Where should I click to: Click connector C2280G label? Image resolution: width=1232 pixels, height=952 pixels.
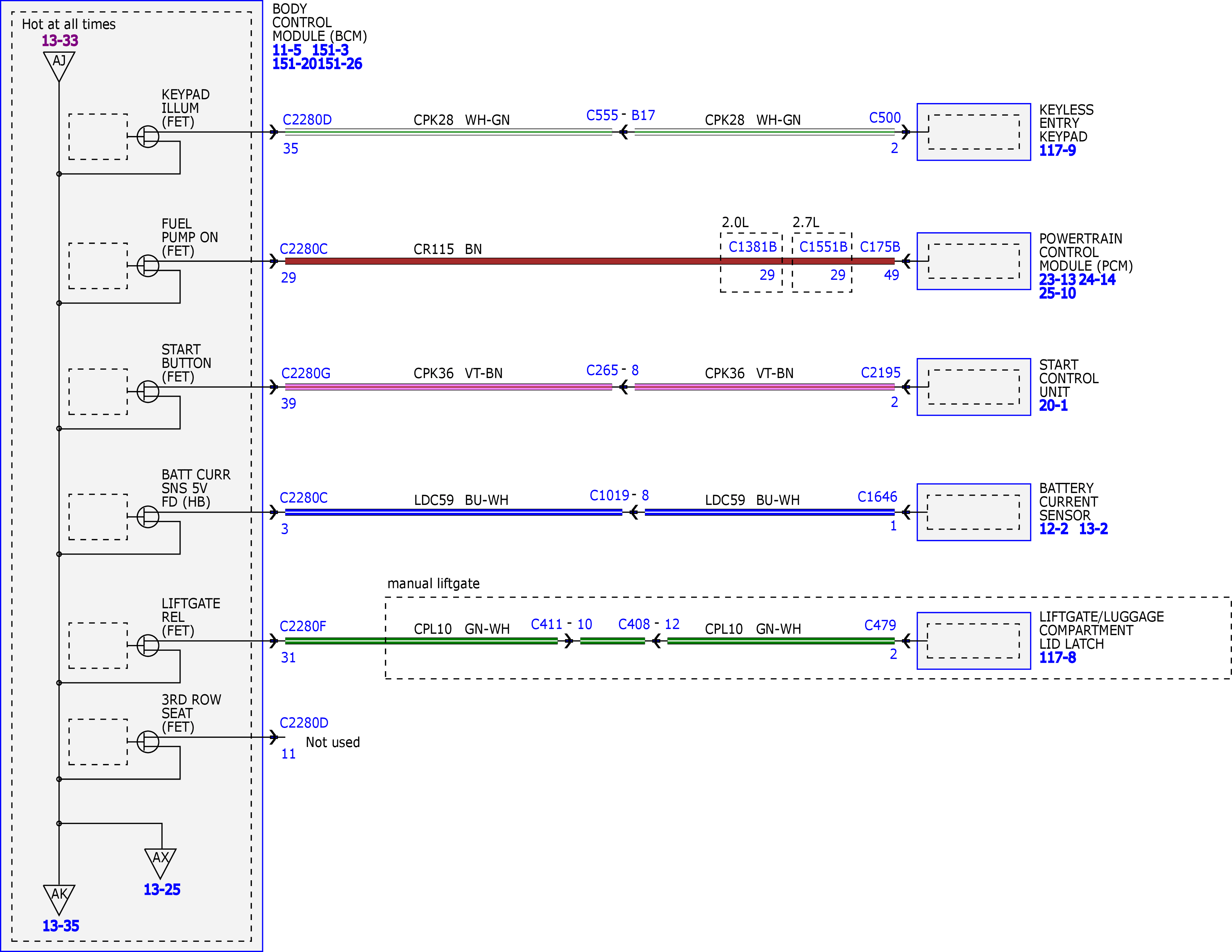[306, 374]
